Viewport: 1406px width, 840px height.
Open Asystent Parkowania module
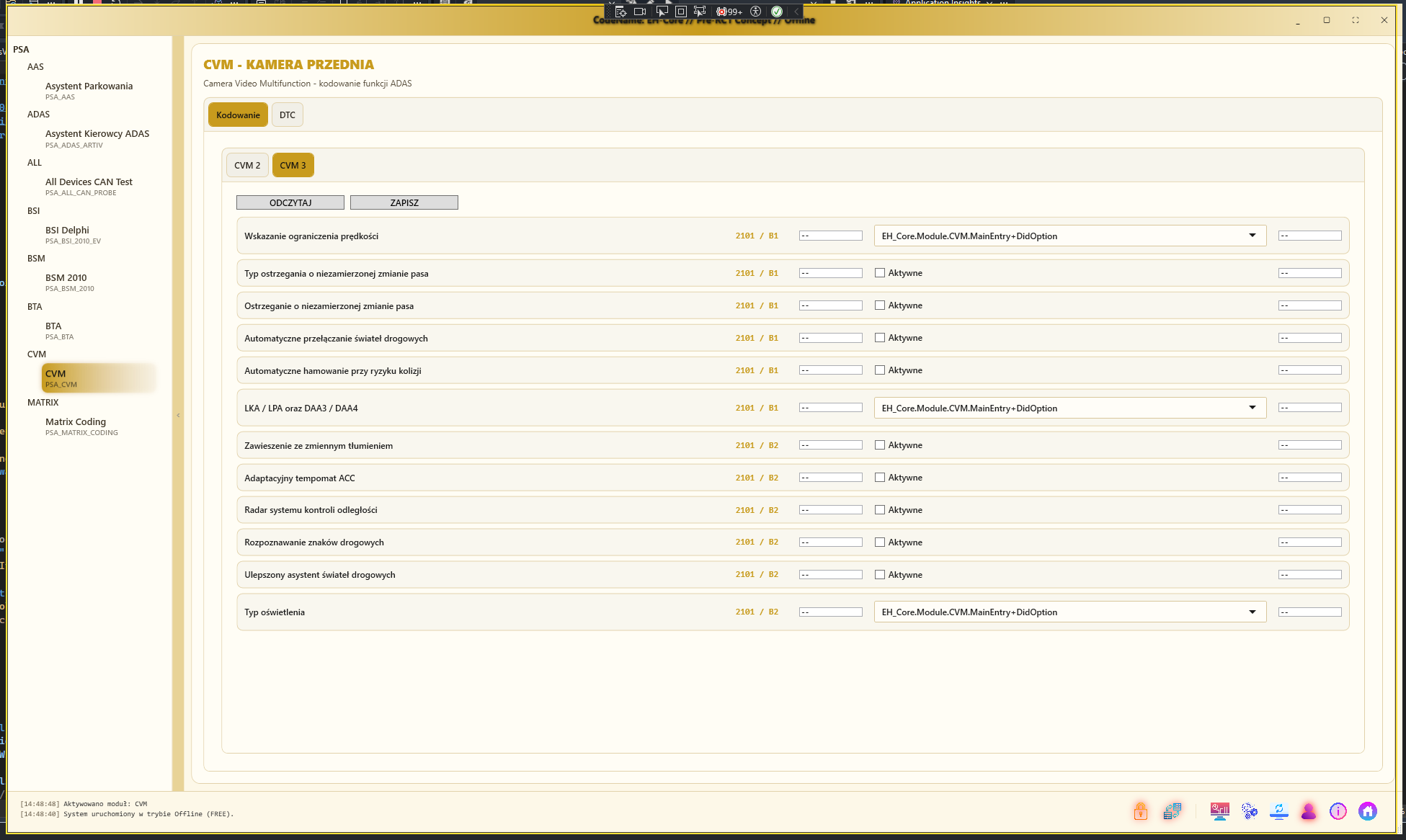89,90
